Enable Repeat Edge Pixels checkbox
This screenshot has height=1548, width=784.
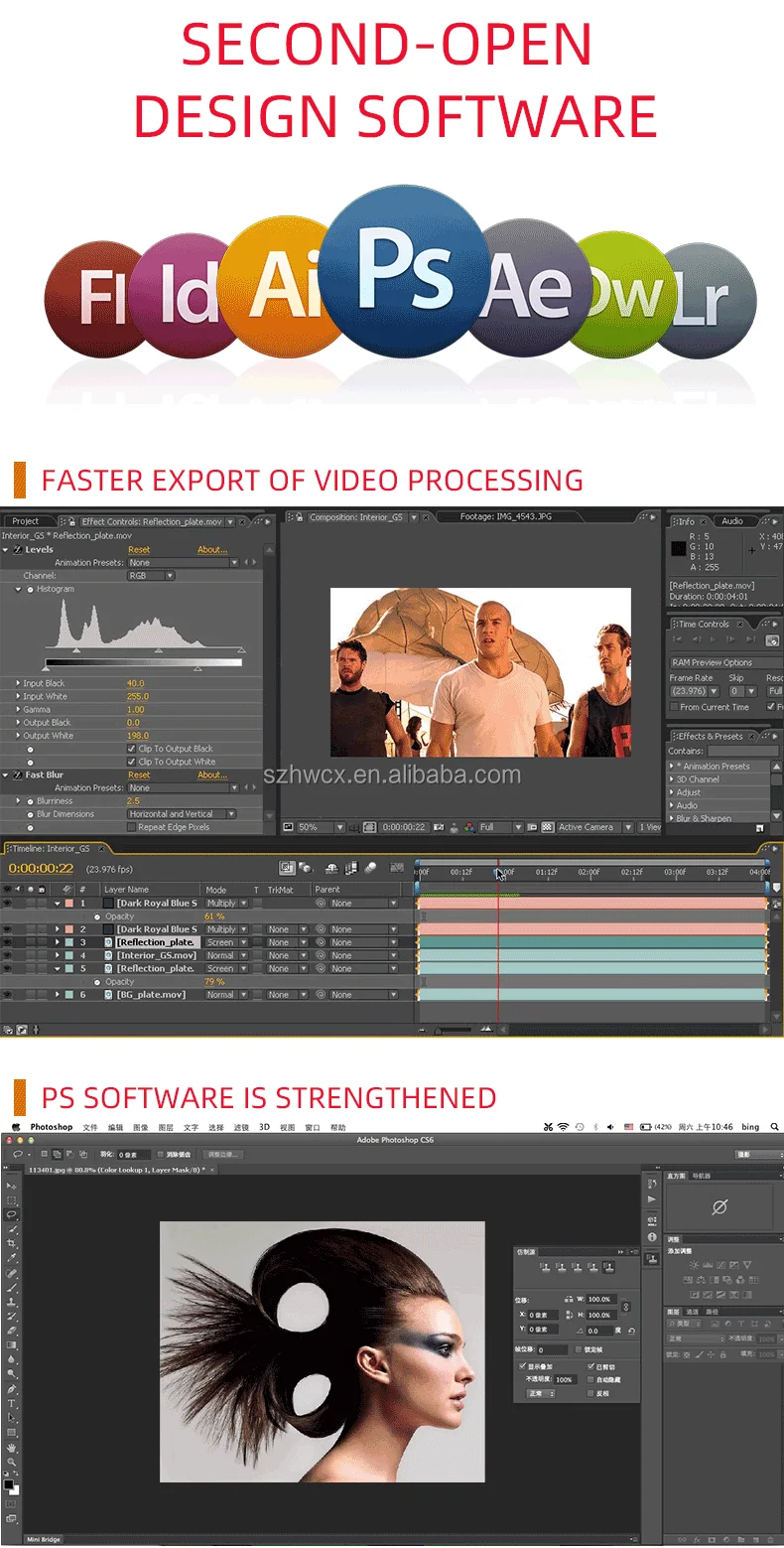pos(132,827)
